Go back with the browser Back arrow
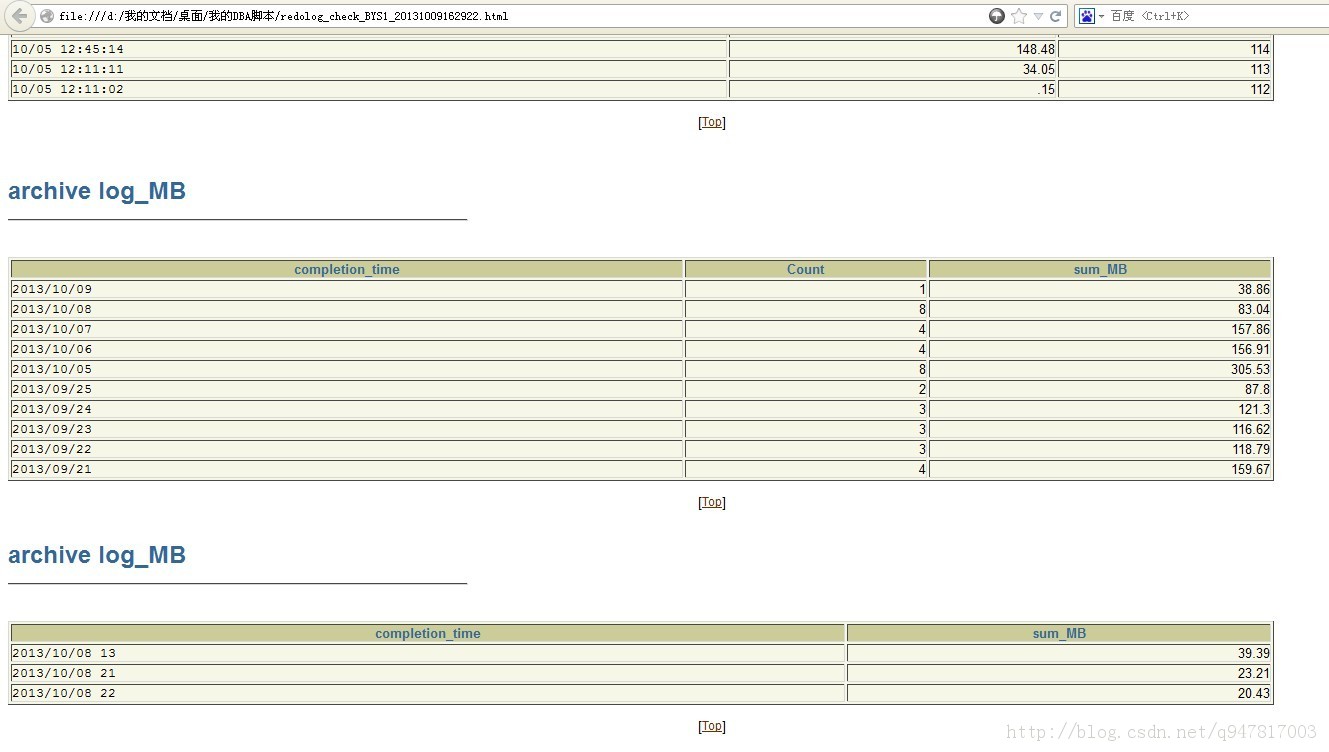Image resolution: width=1329 pixels, height=752 pixels. [x=19, y=16]
